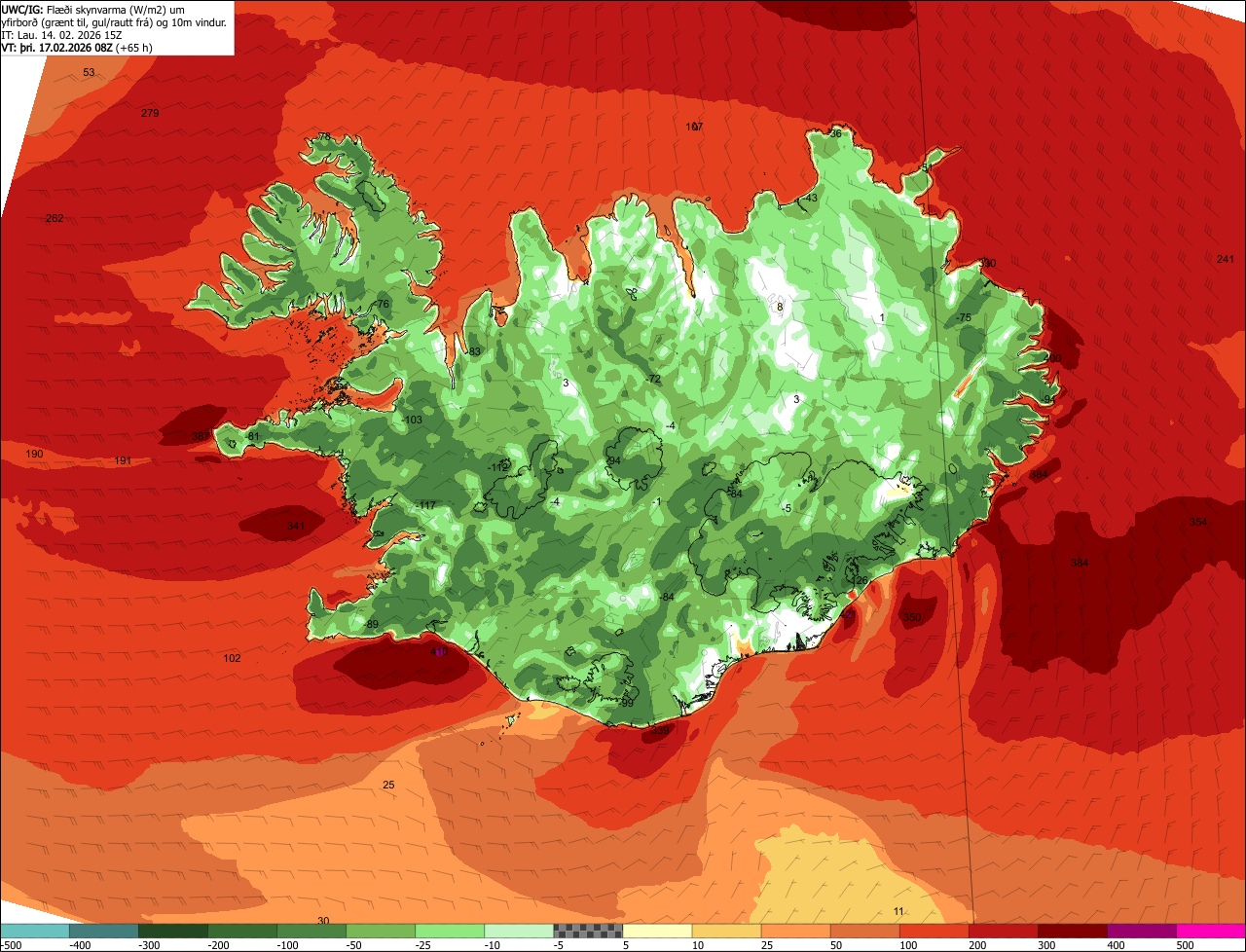1246x952 pixels.
Task: Click the light teal -500 to -400 legend swatch
Action: (x=34, y=931)
